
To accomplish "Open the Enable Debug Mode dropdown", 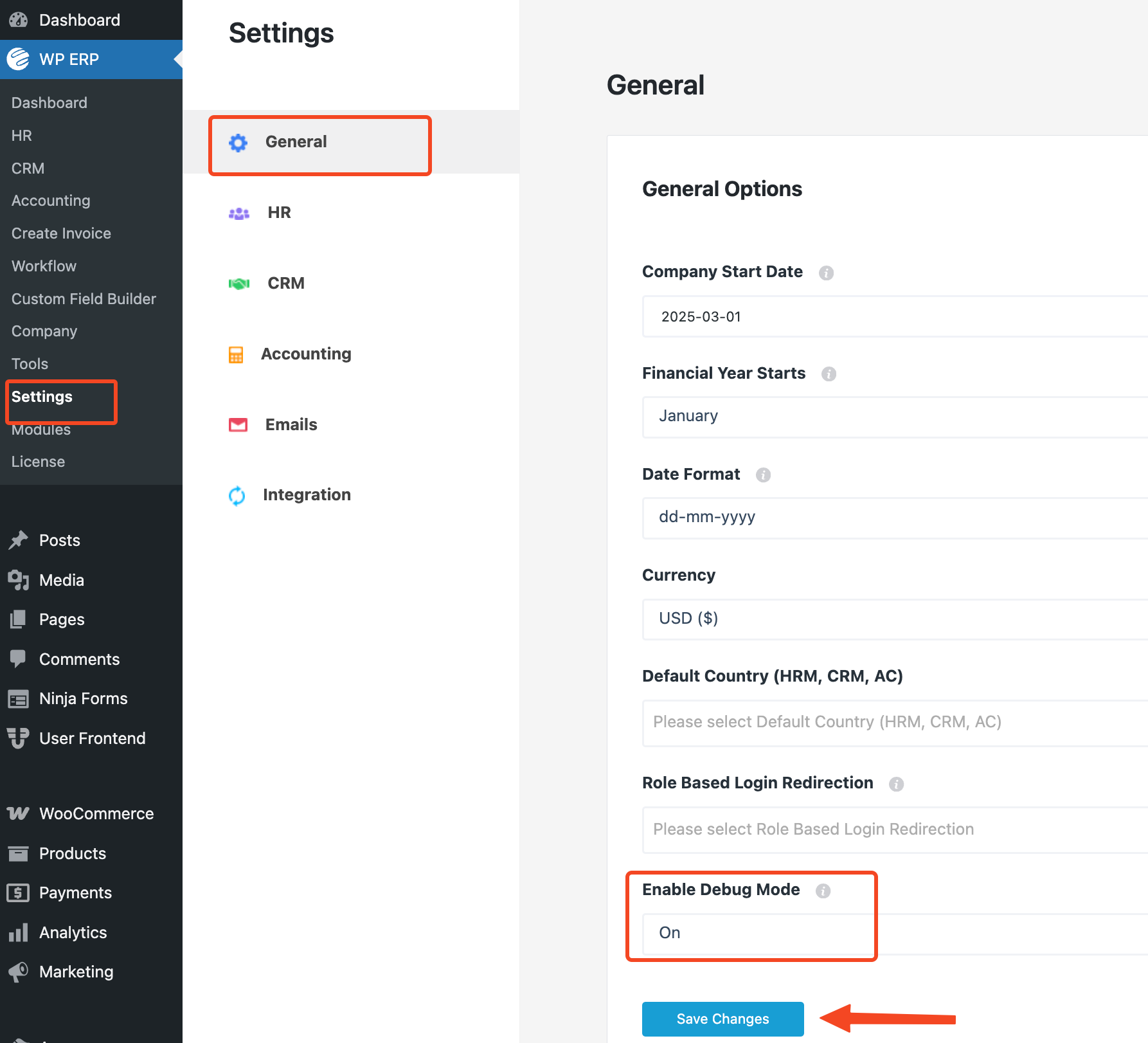I will coord(893,933).
